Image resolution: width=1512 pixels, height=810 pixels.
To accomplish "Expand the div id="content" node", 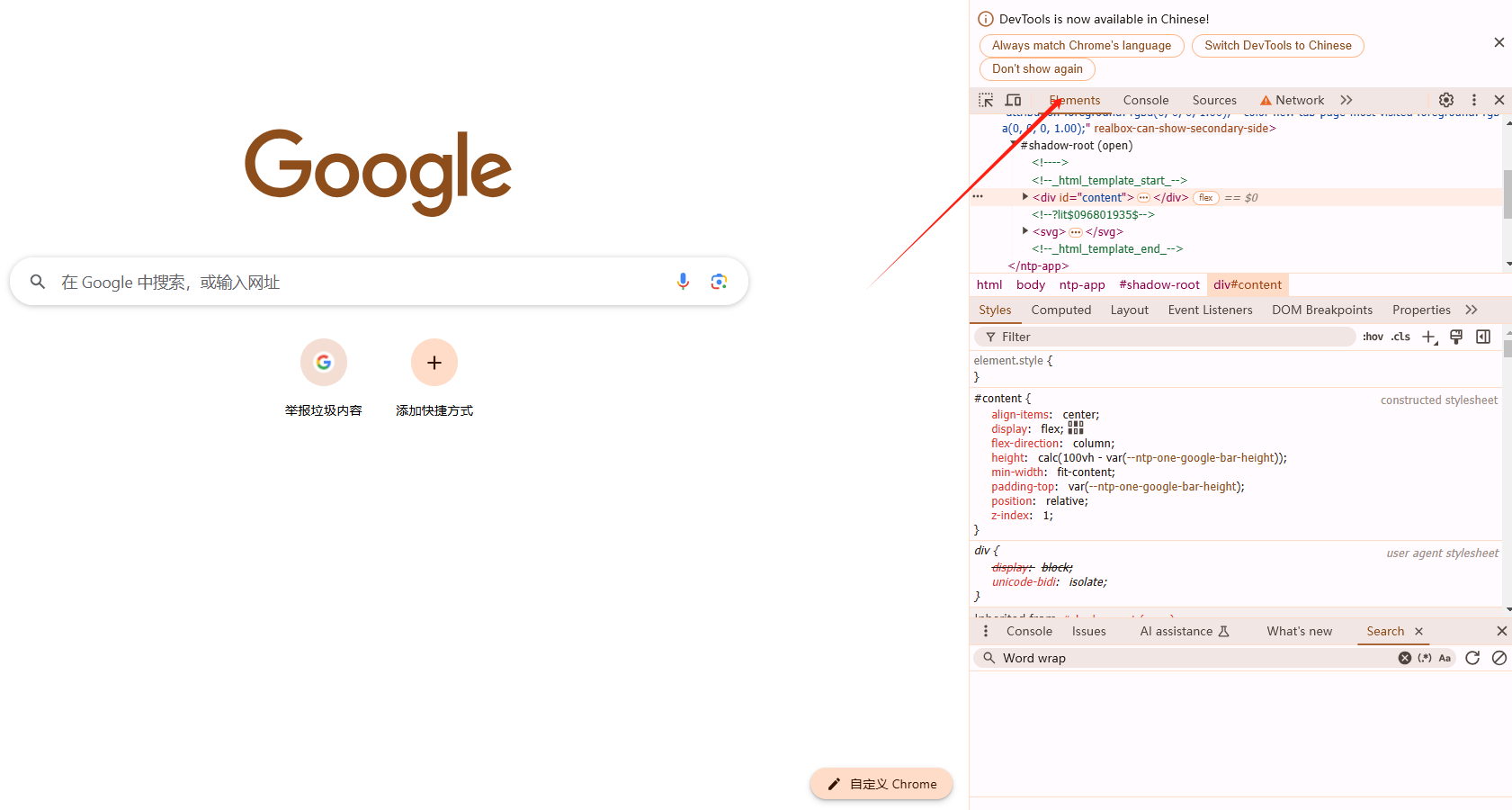I will click(x=1025, y=197).
